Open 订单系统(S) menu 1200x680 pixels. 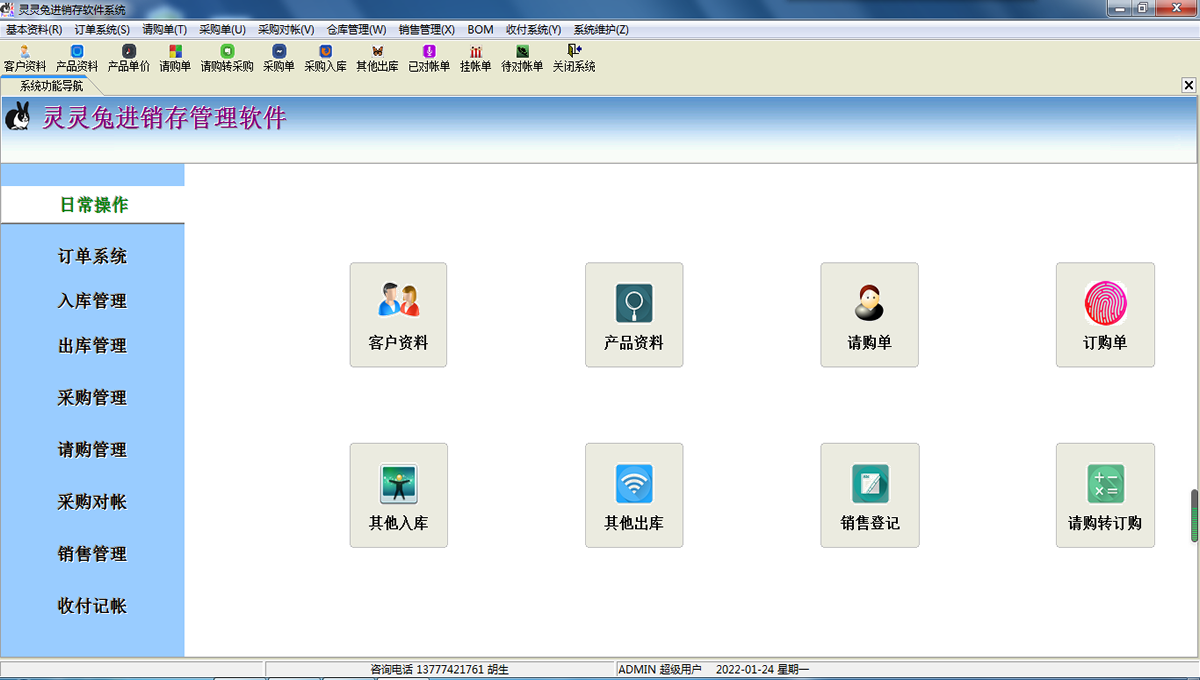102,30
